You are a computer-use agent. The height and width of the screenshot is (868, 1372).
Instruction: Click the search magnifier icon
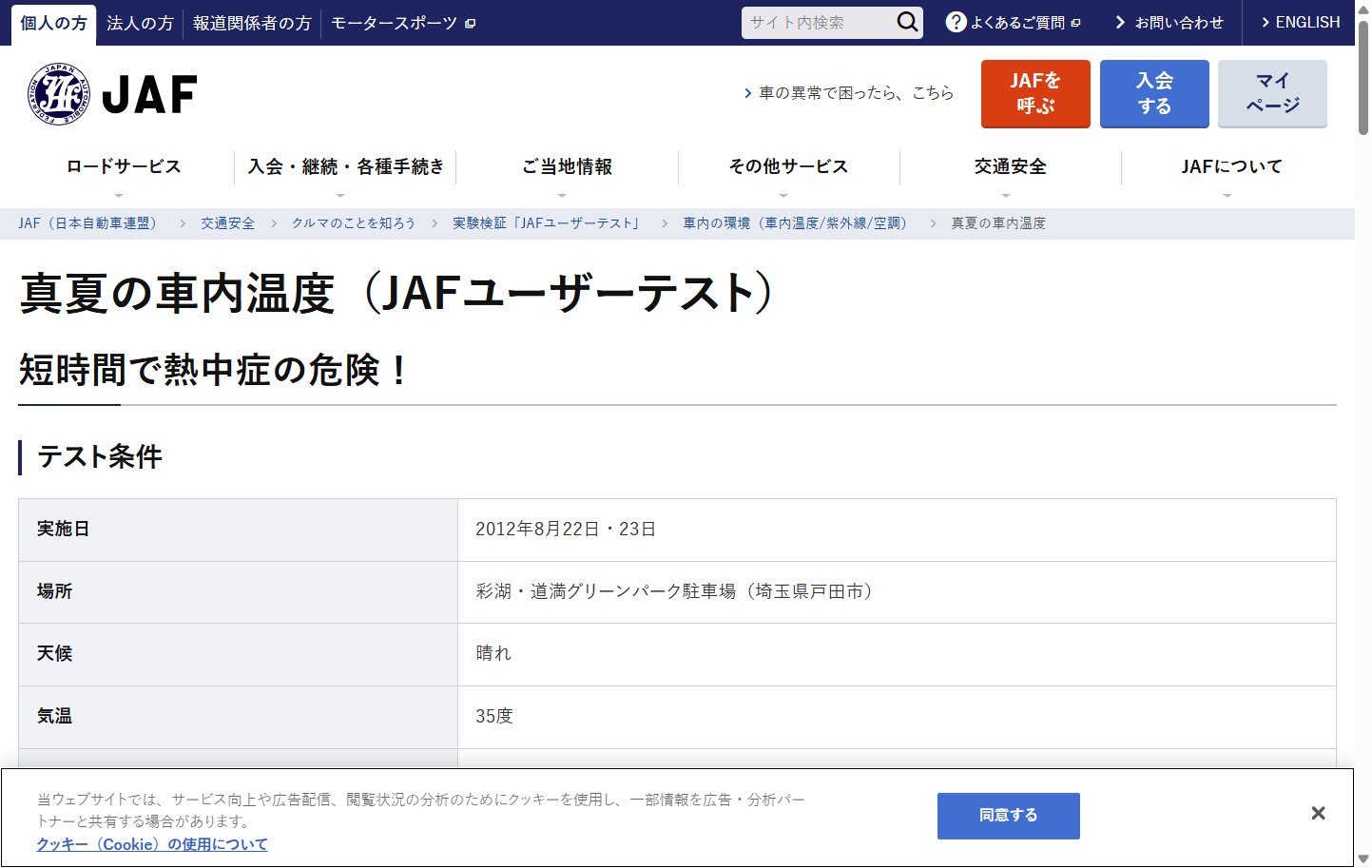coord(908,22)
